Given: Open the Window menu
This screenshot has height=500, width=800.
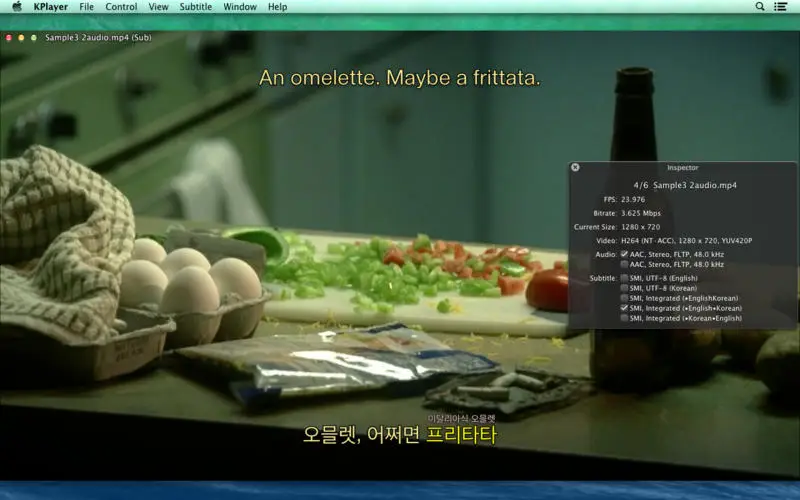Looking at the screenshot, I should click(x=240, y=7).
